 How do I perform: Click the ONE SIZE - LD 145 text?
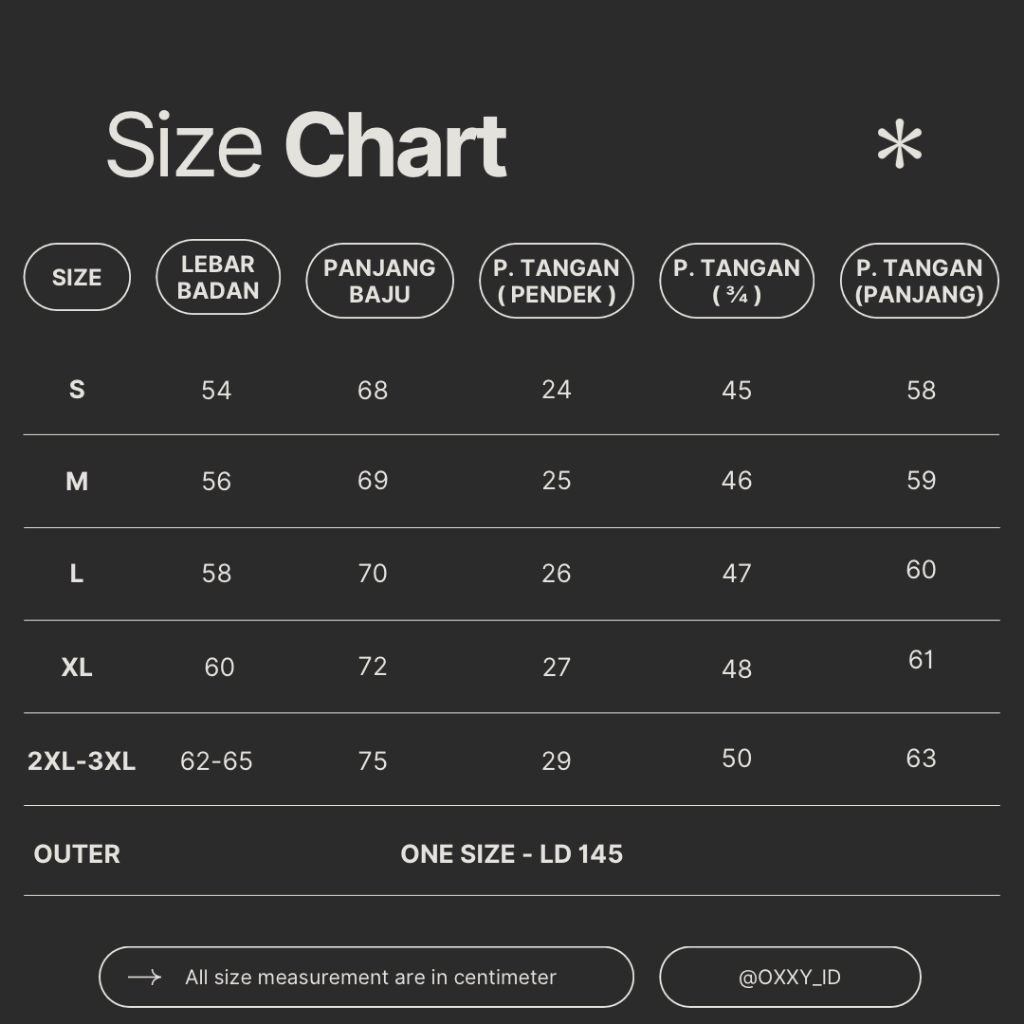511,854
